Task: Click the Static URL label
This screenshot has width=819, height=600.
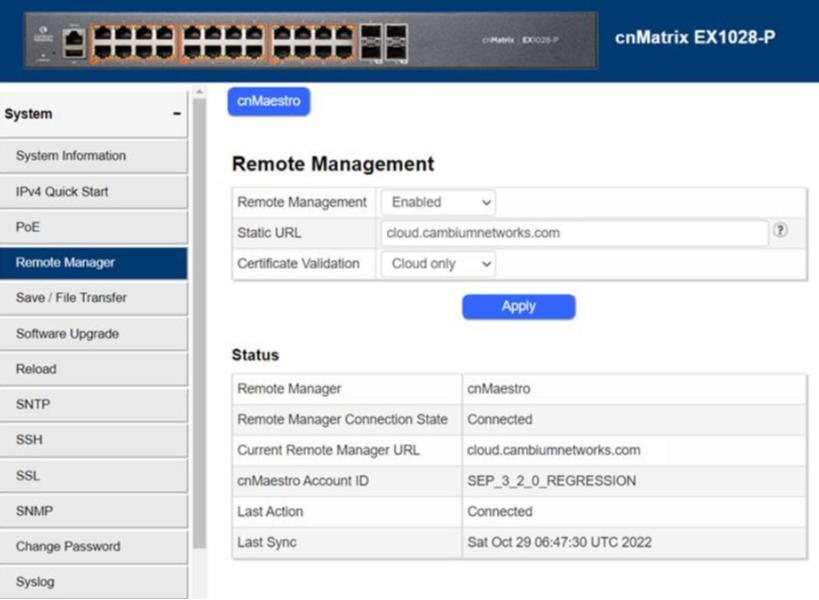Action: click(x=269, y=233)
